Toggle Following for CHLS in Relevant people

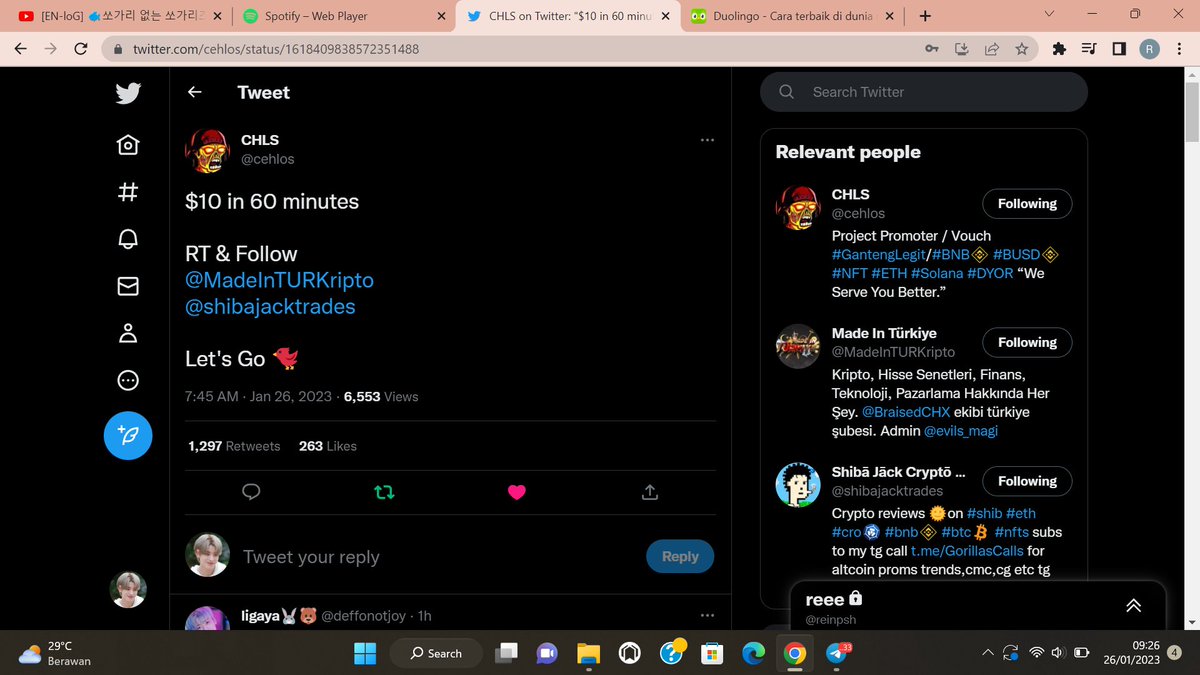1027,204
